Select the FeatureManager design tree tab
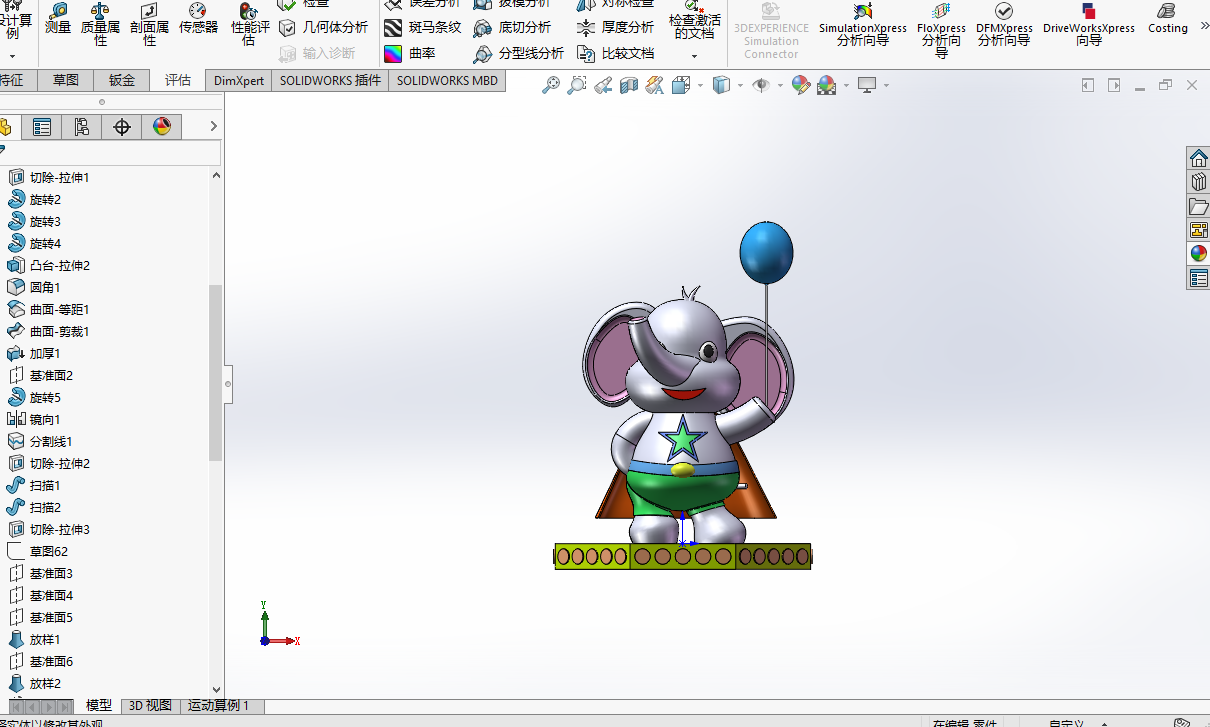 tap(8, 126)
